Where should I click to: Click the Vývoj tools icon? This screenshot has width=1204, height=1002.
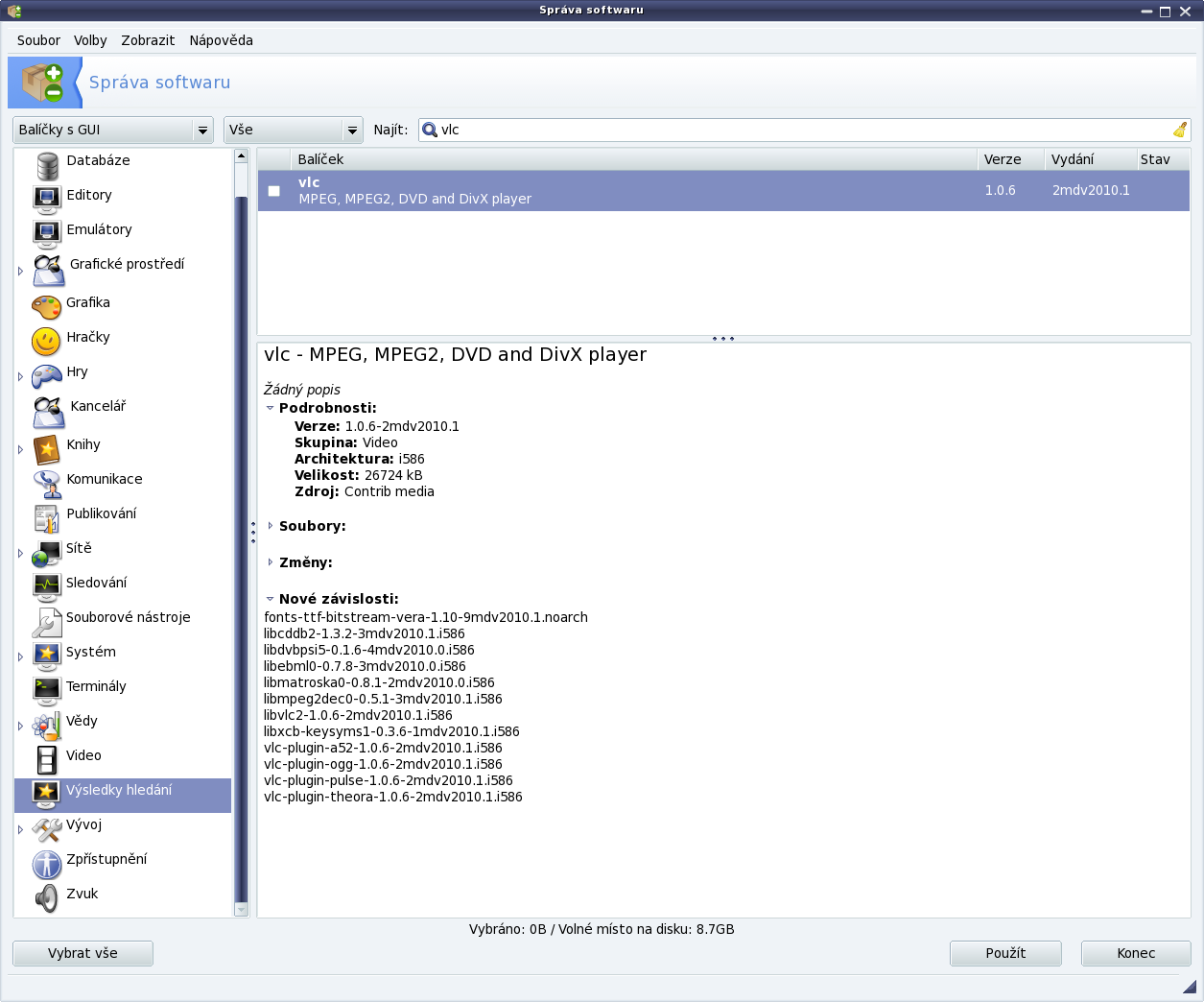tap(46, 829)
